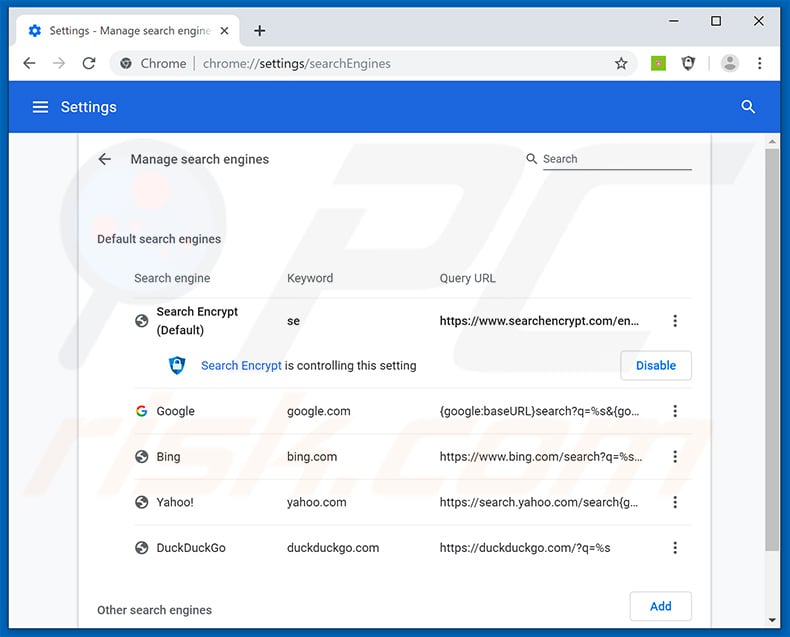The width and height of the screenshot is (790, 637).
Task: Click the yahoo.com keyword
Action: pyautogui.click(x=316, y=502)
